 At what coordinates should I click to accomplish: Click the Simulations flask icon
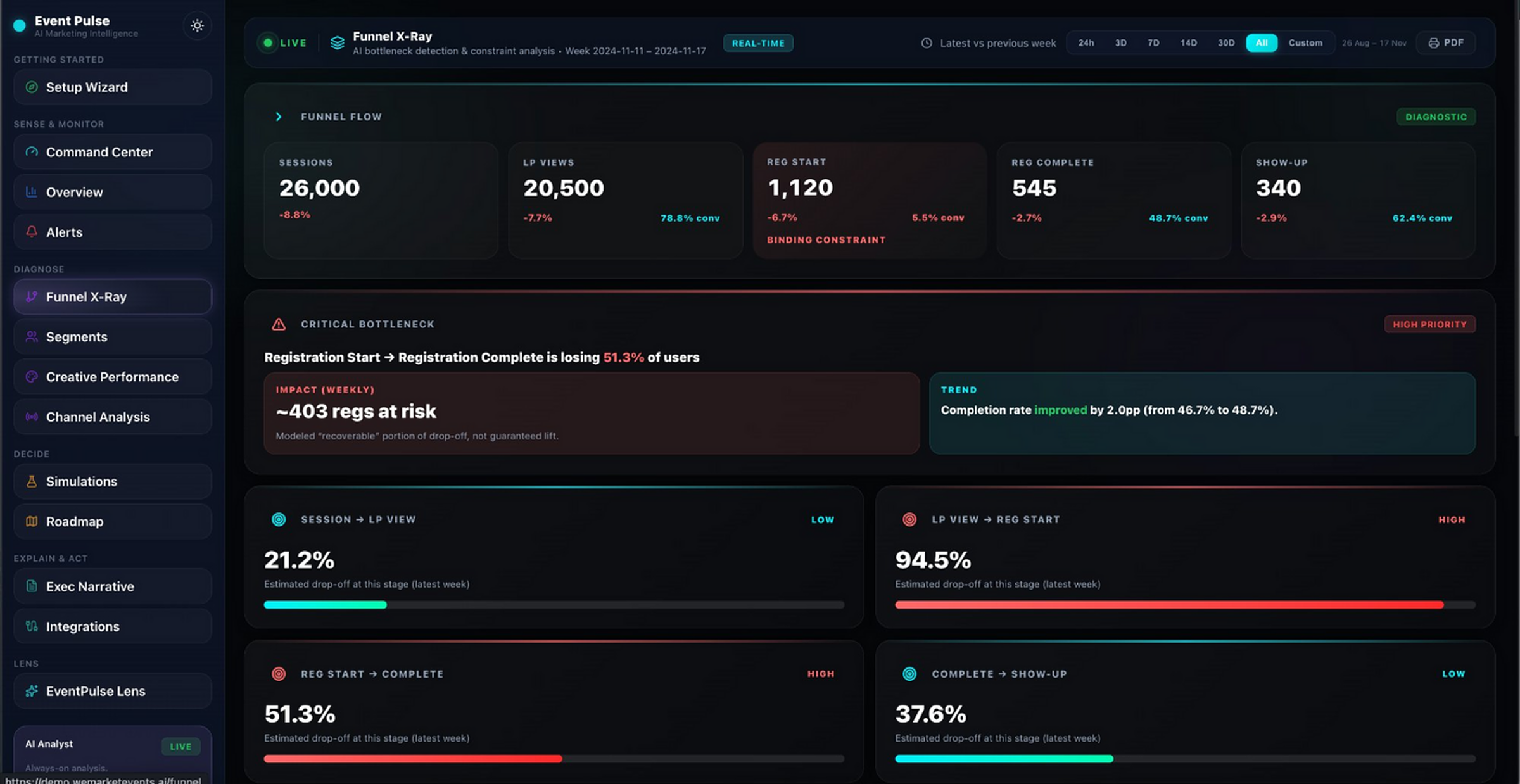tap(32, 481)
